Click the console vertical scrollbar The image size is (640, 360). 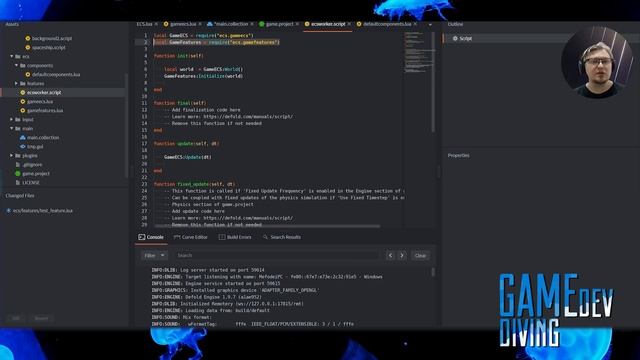[433, 272]
